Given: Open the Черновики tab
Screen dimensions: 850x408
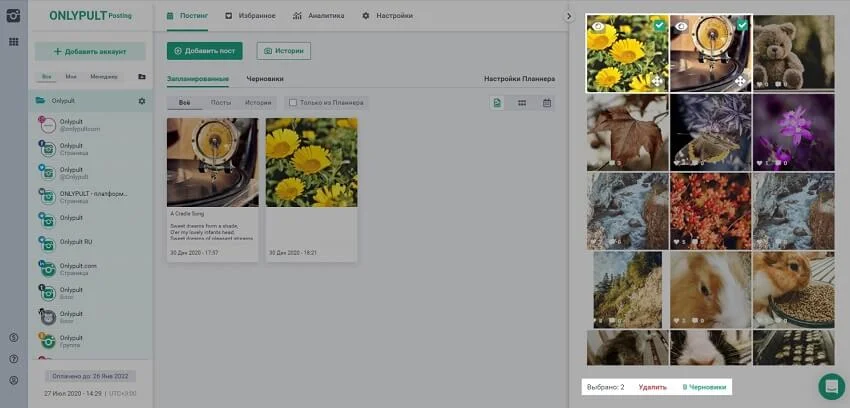Looking at the screenshot, I should (265, 78).
